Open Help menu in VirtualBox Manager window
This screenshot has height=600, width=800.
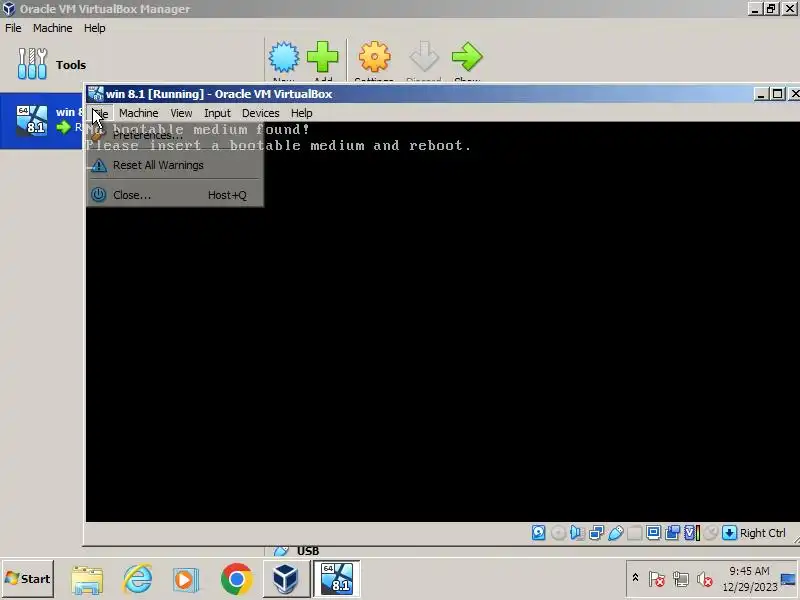(x=94, y=28)
